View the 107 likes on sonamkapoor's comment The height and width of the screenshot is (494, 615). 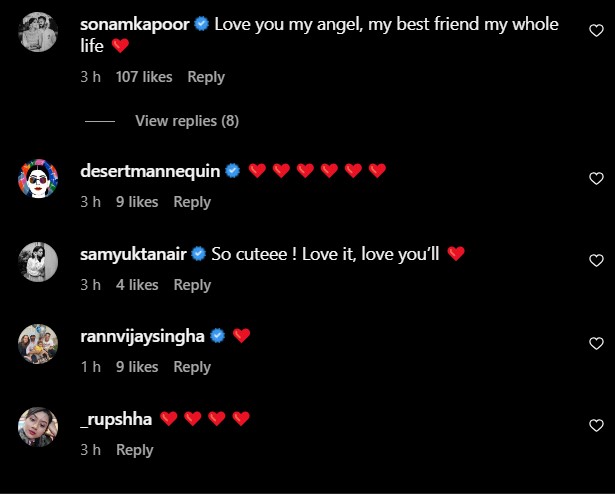(144, 77)
